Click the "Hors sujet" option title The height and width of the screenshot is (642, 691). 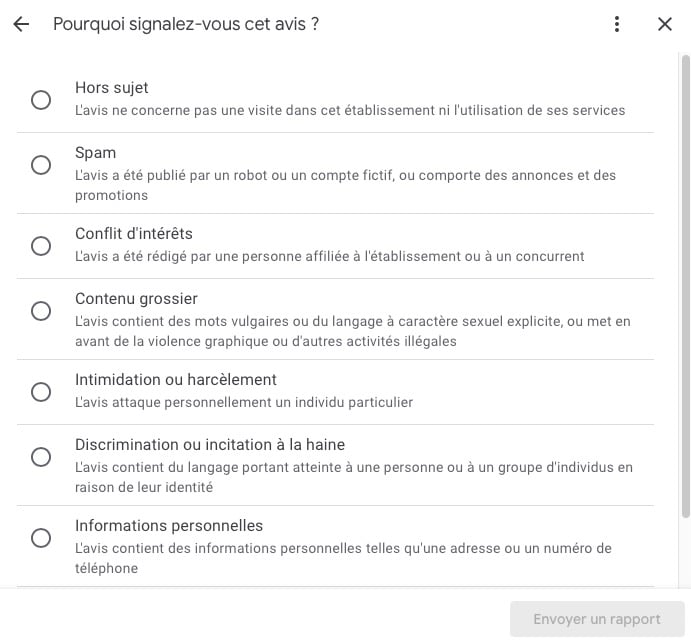click(x=112, y=88)
